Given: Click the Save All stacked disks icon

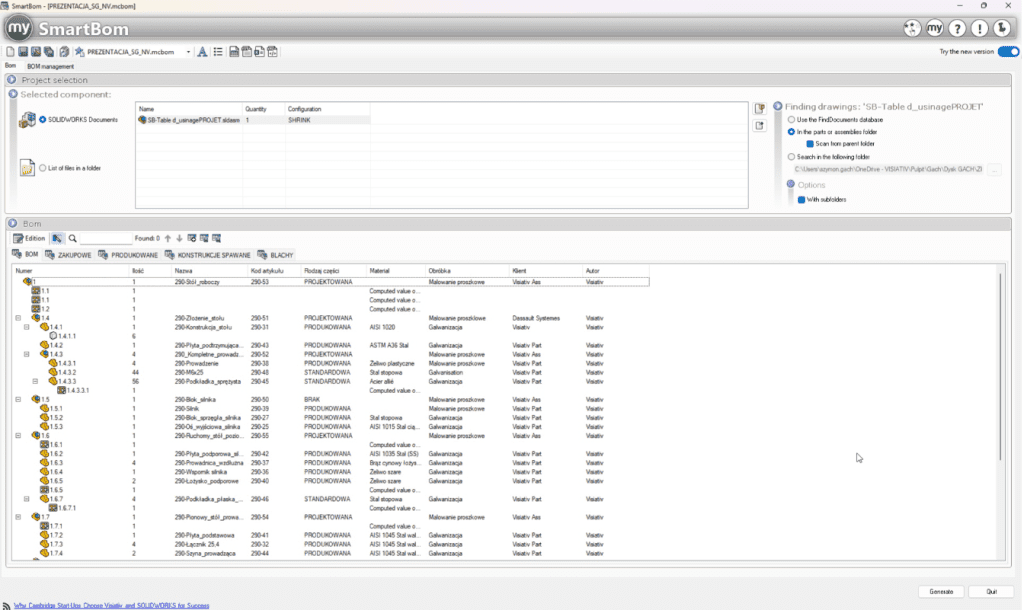Looking at the screenshot, I should pyautogui.click(x=49, y=52).
